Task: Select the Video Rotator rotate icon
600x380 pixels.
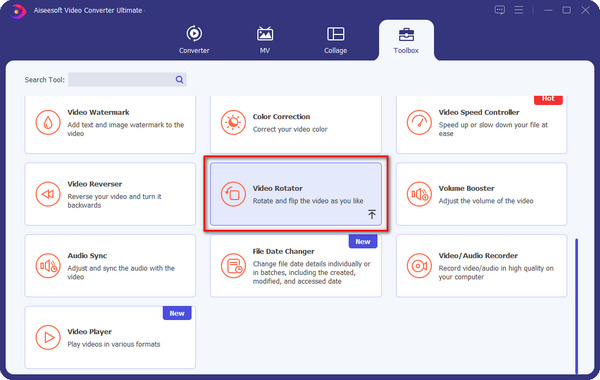Action: (233, 194)
